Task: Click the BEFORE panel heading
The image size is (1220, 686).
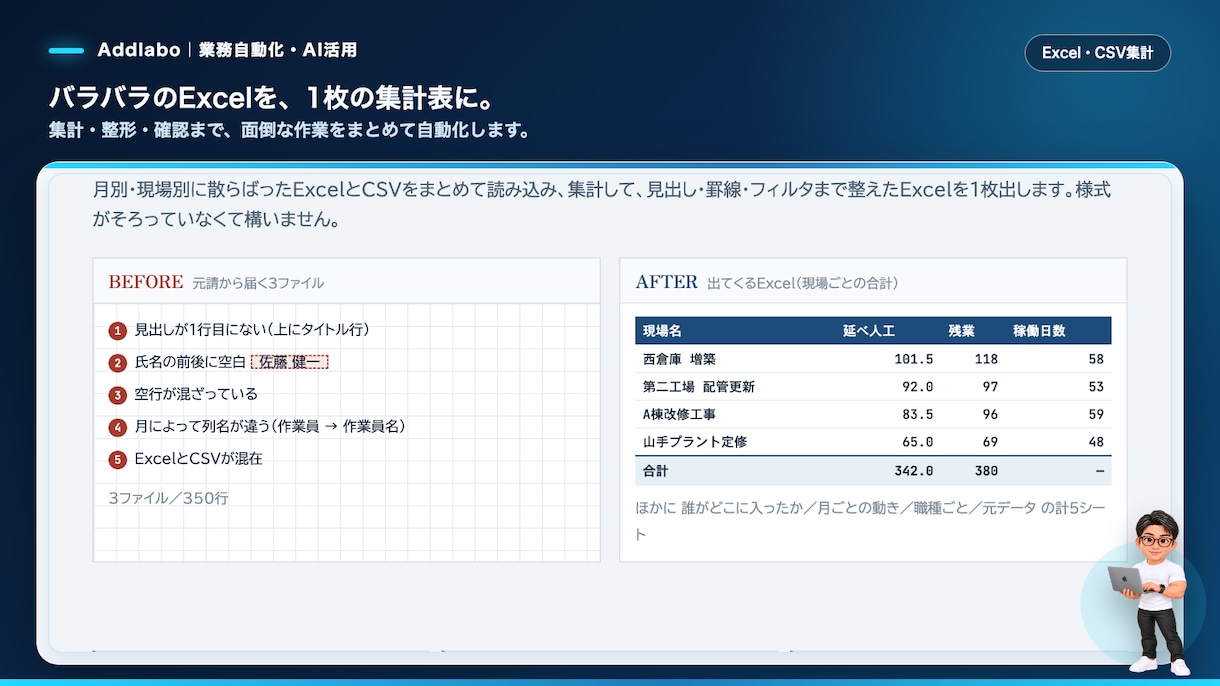Action: tap(146, 282)
